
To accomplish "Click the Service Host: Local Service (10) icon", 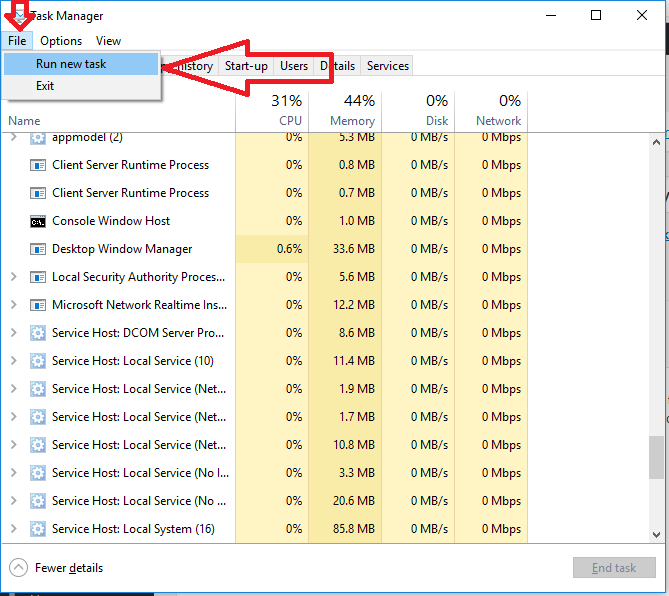I will pos(38,361).
